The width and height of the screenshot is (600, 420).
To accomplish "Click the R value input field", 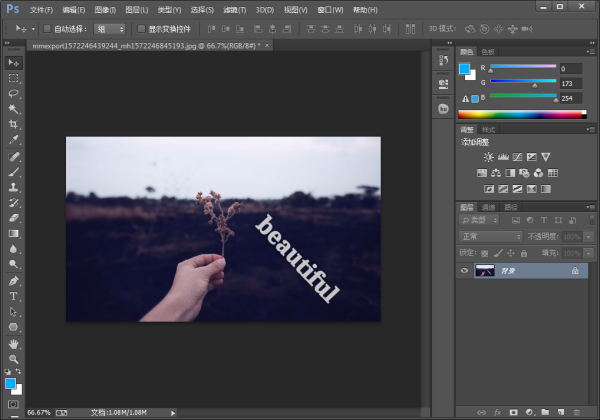I will pyautogui.click(x=571, y=69).
